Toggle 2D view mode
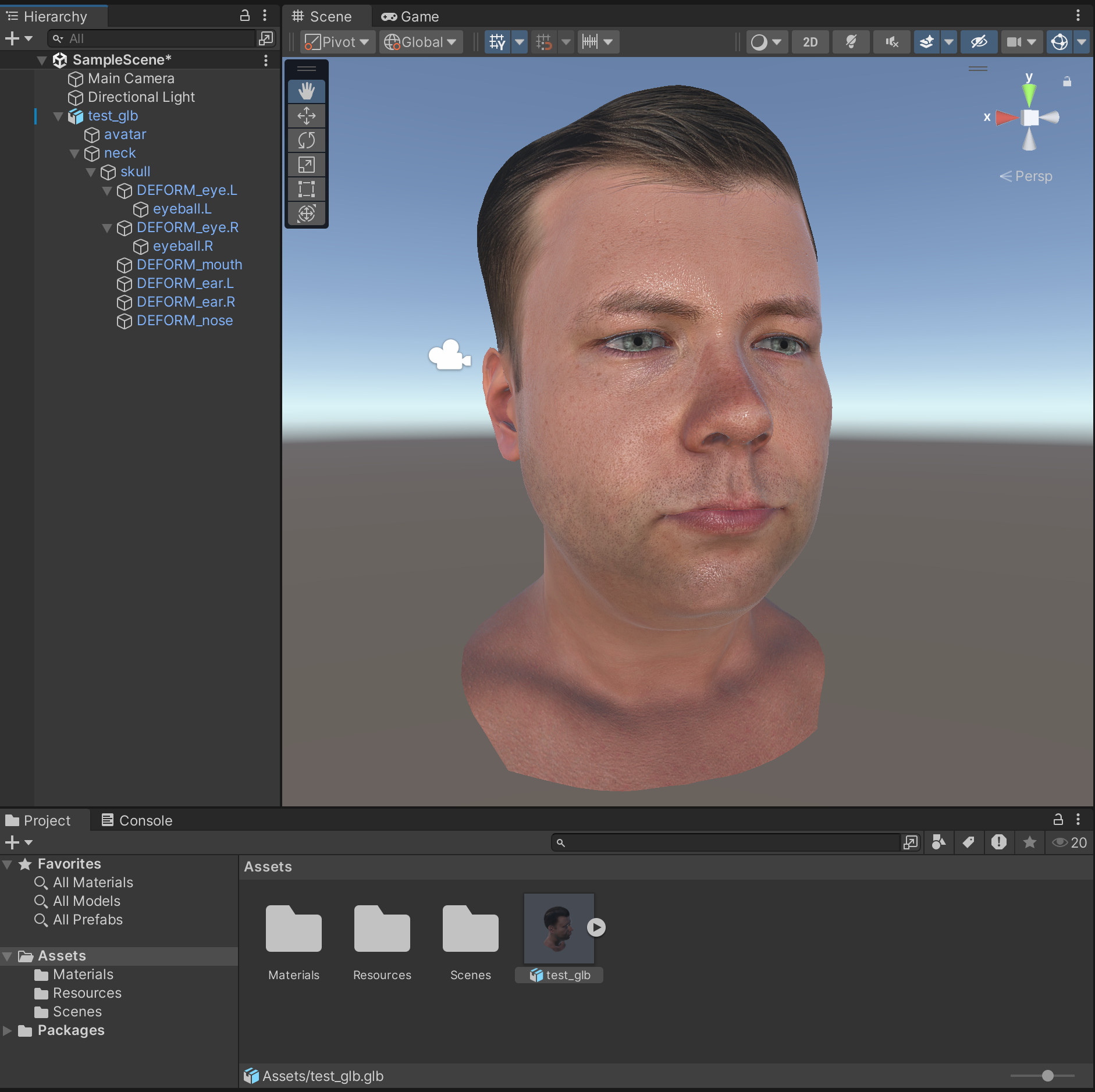This screenshot has width=1095, height=1092. pyautogui.click(x=810, y=42)
